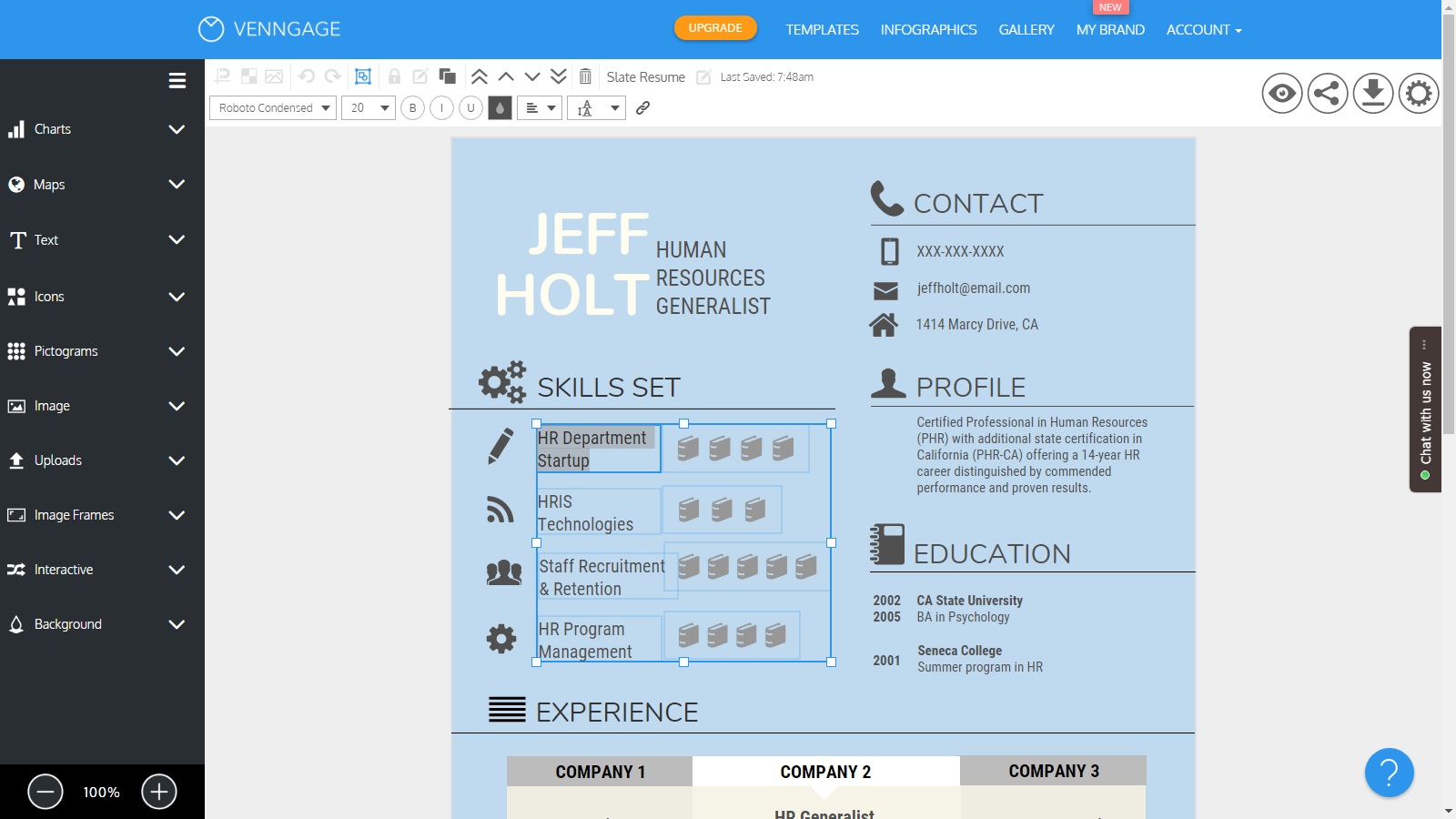Toggle underline text formatting
Screen dimensions: 1456x819
470,108
